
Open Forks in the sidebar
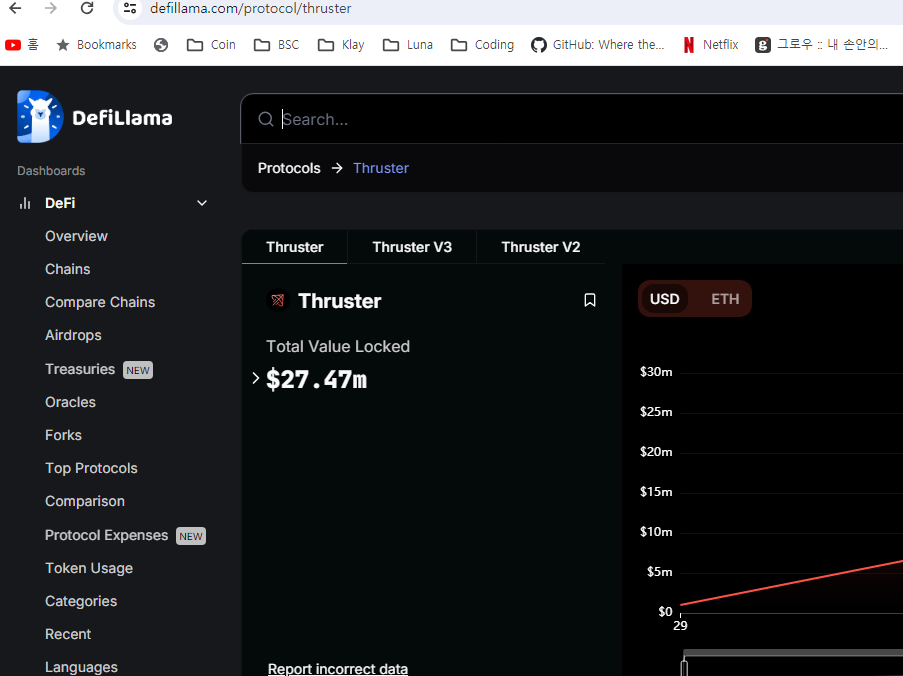[x=63, y=435]
